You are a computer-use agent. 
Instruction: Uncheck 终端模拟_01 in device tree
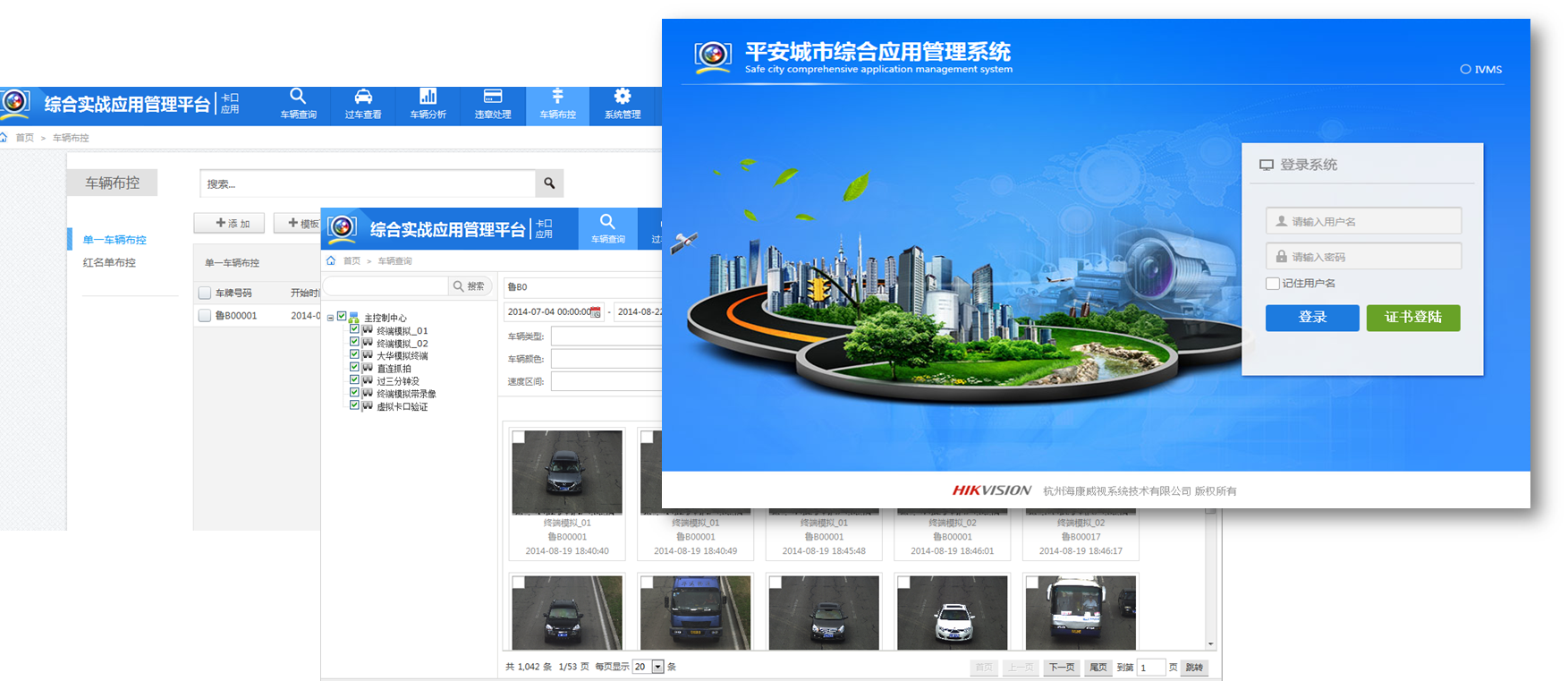pyautogui.click(x=354, y=330)
